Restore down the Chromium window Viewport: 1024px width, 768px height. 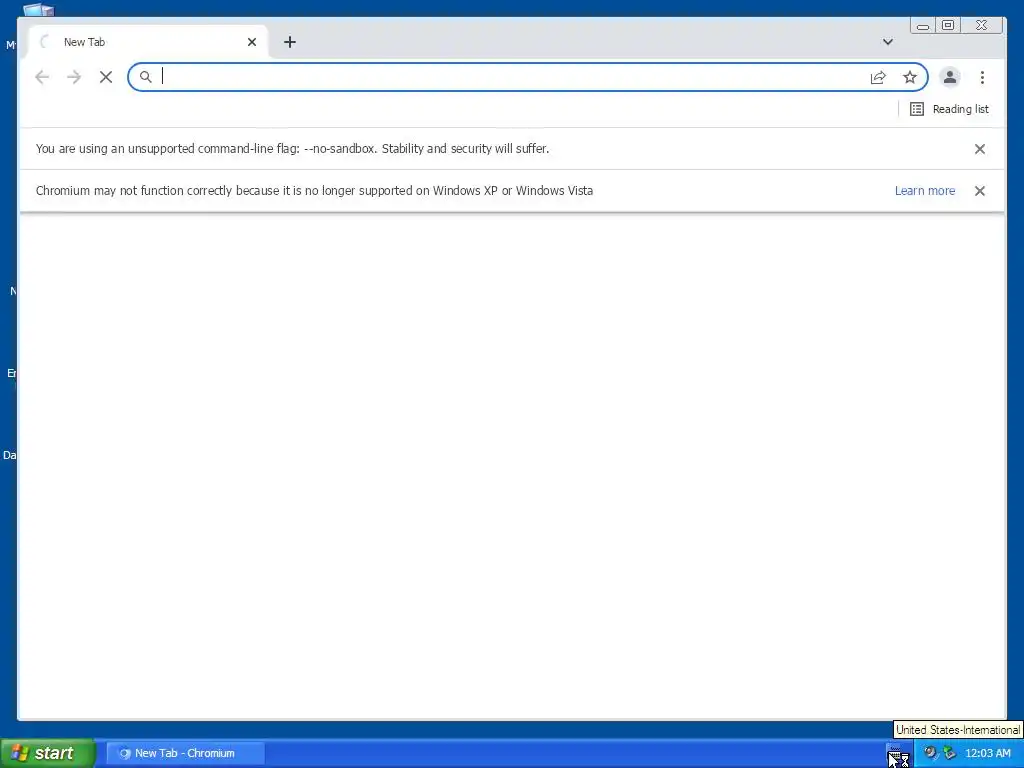tap(948, 25)
